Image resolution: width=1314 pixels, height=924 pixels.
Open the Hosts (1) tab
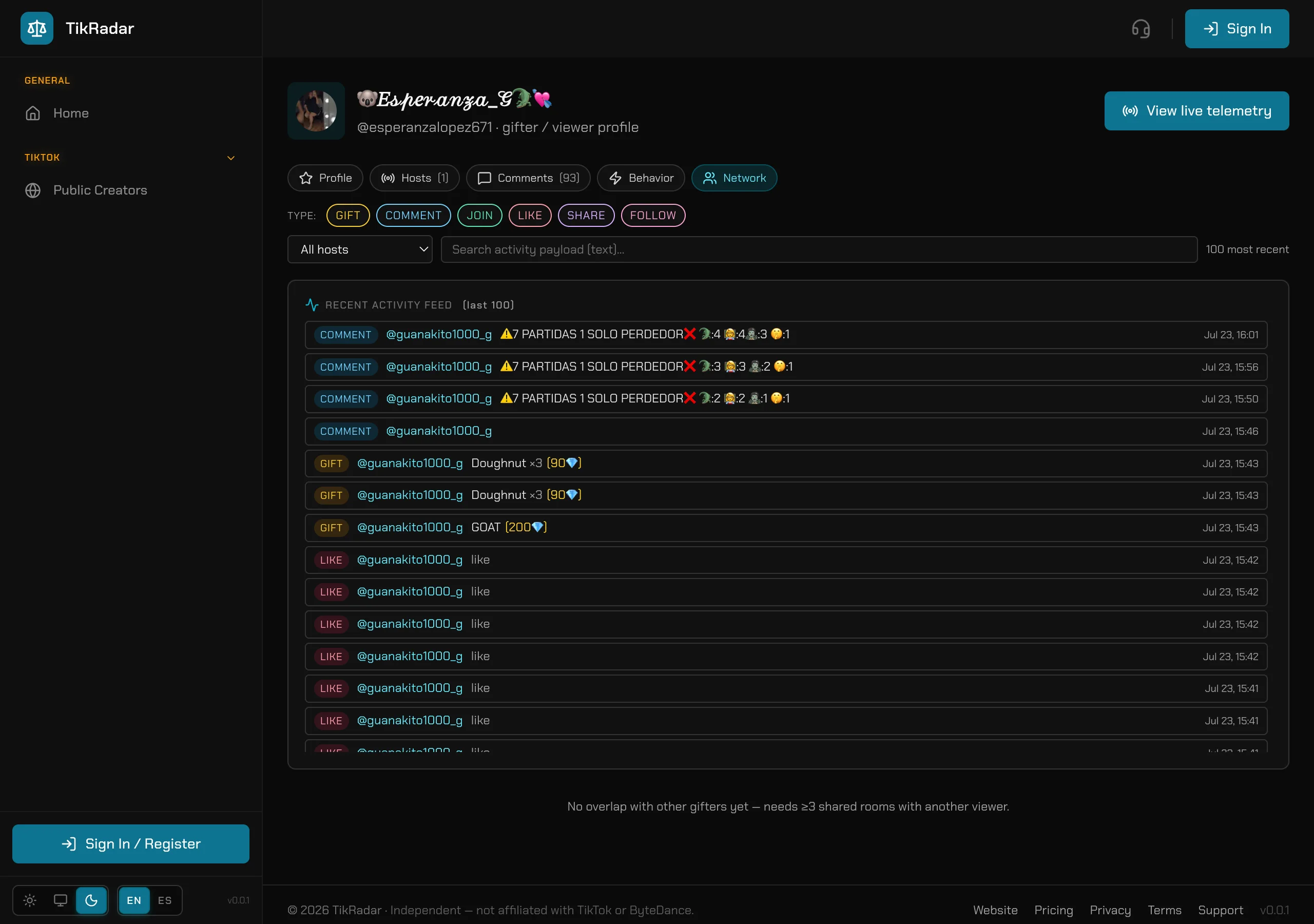pos(414,178)
